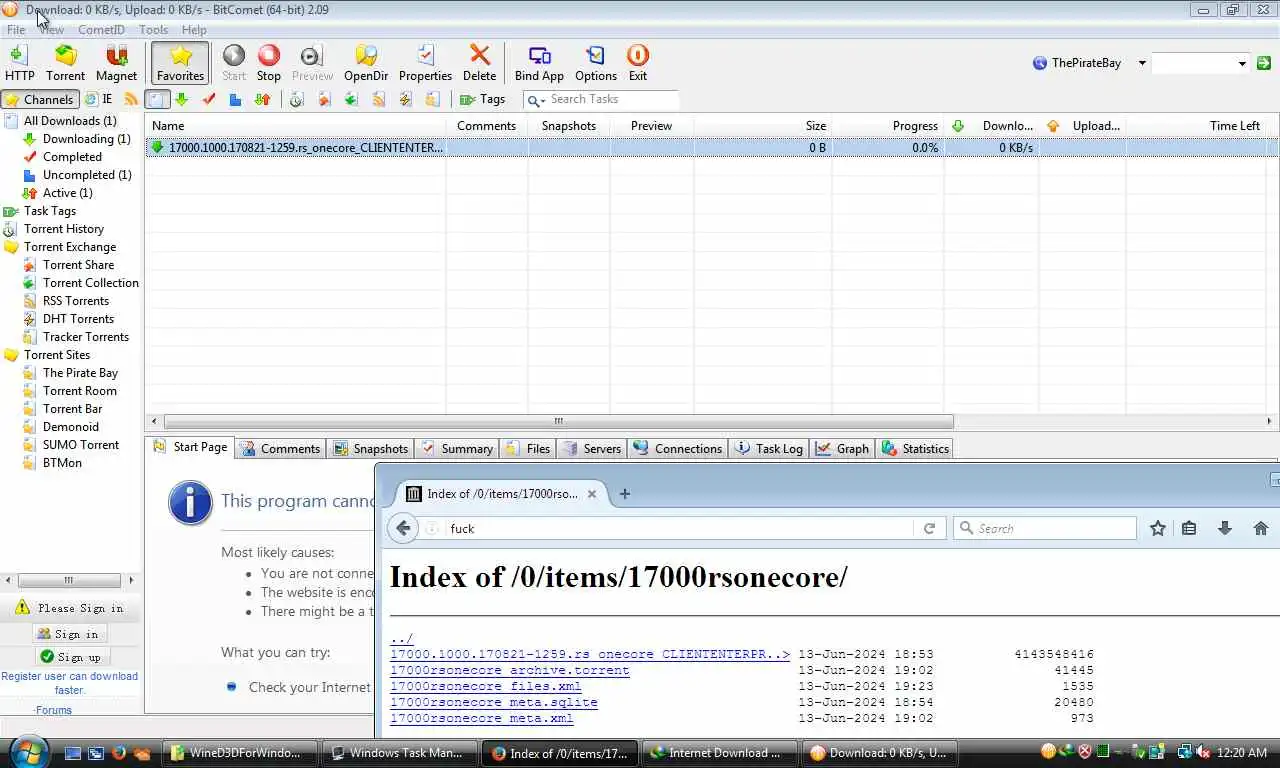
Task: Click the Sign in button
Action: click(x=69, y=634)
